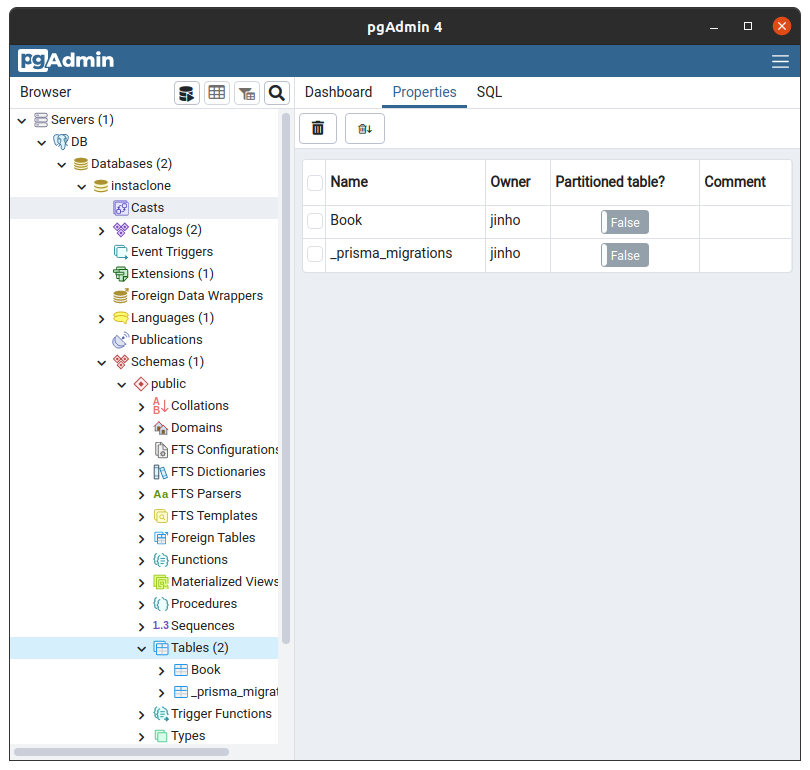The height and width of the screenshot is (770, 810).
Task: Click the Materialized Views icon
Action: pos(161,582)
